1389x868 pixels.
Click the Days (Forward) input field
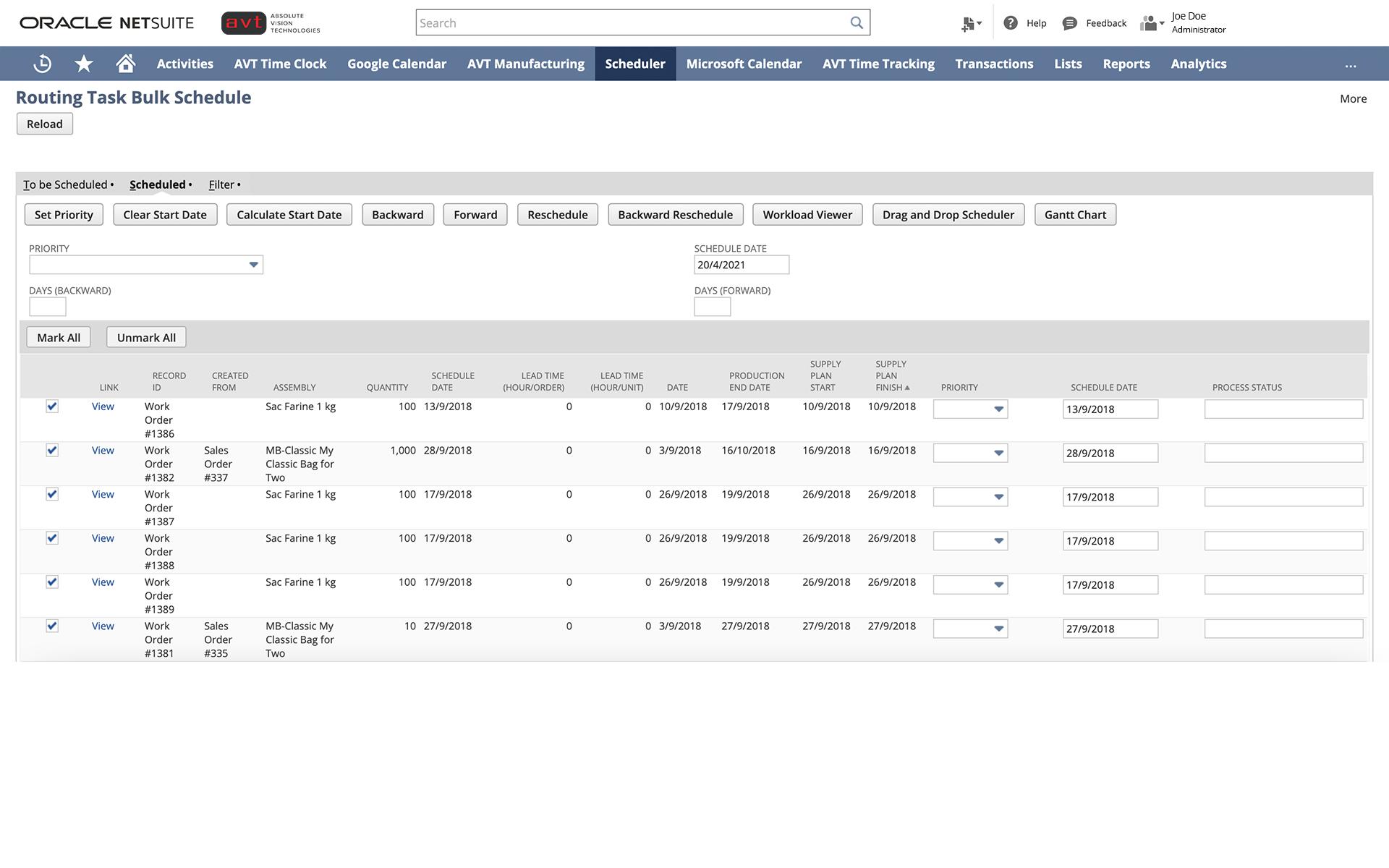pyautogui.click(x=712, y=307)
